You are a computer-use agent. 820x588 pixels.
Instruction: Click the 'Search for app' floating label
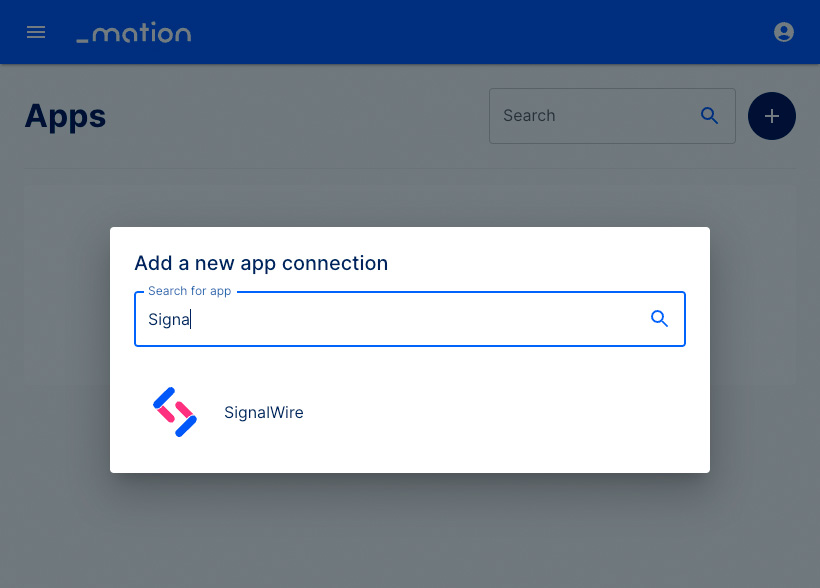click(189, 291)
